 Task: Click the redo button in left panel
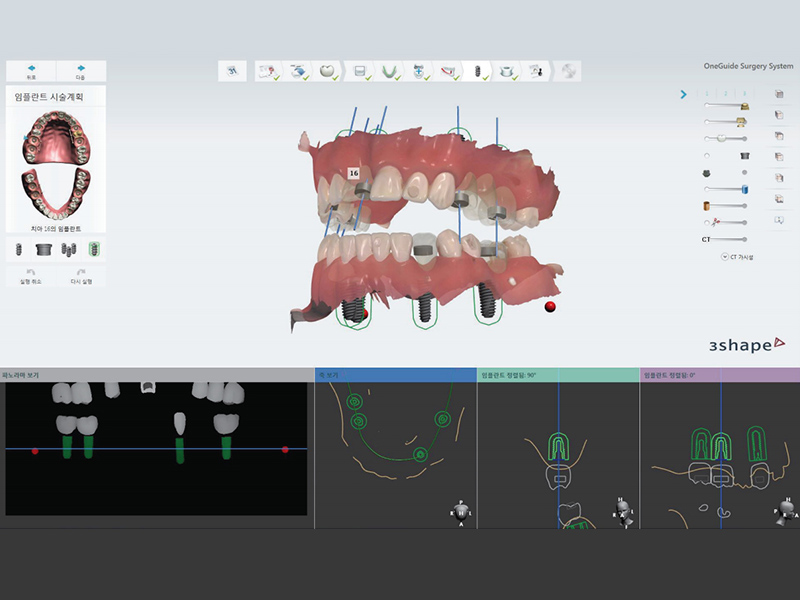coord(81,276)
